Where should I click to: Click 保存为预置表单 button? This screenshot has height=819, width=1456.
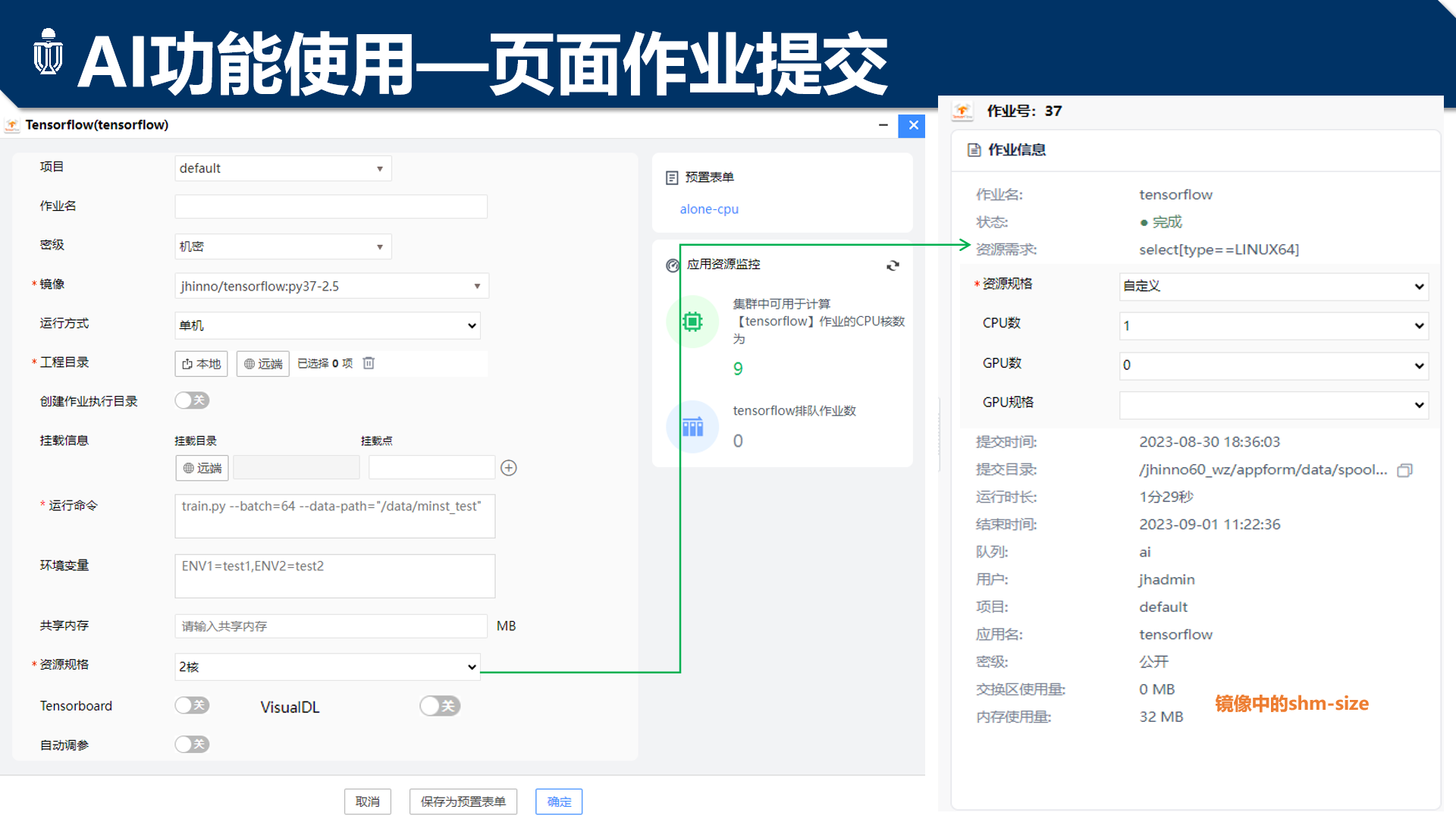463,802
